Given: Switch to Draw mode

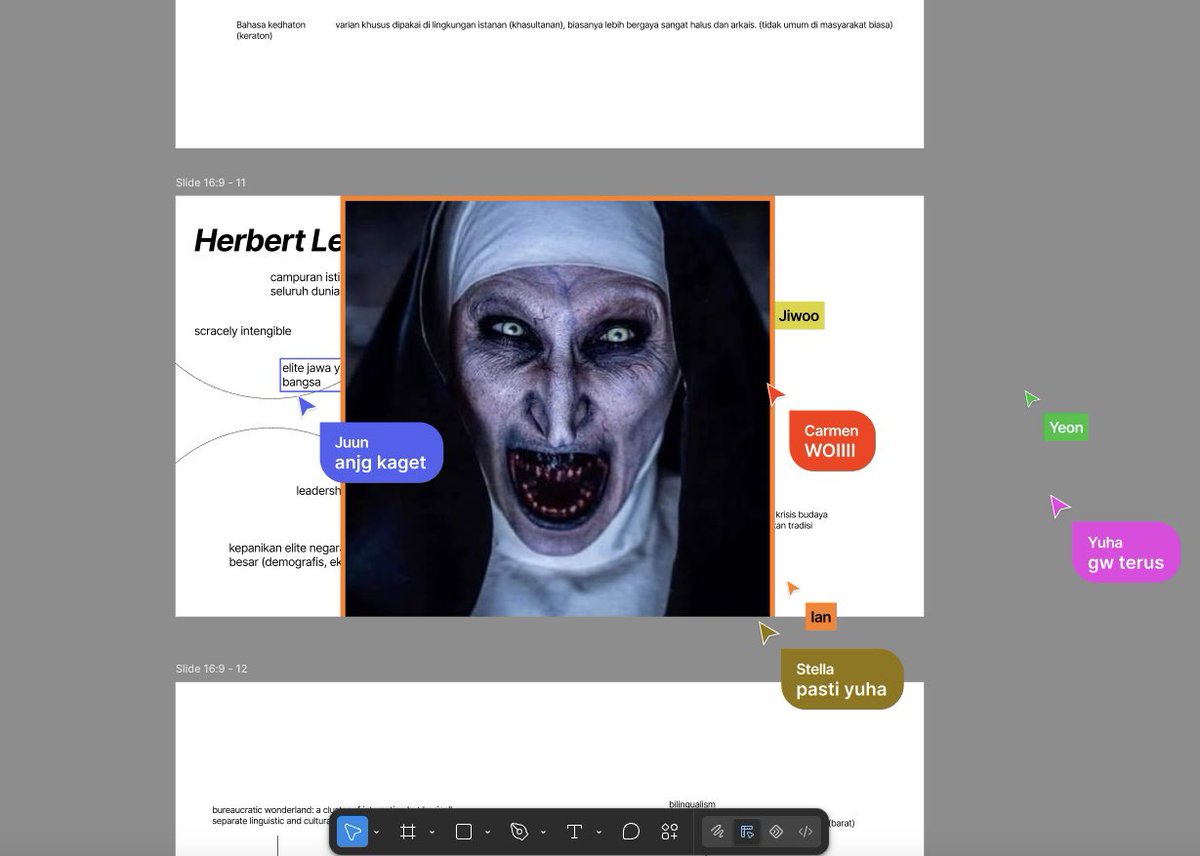Looking at the screenshot, I should point(717,832).
